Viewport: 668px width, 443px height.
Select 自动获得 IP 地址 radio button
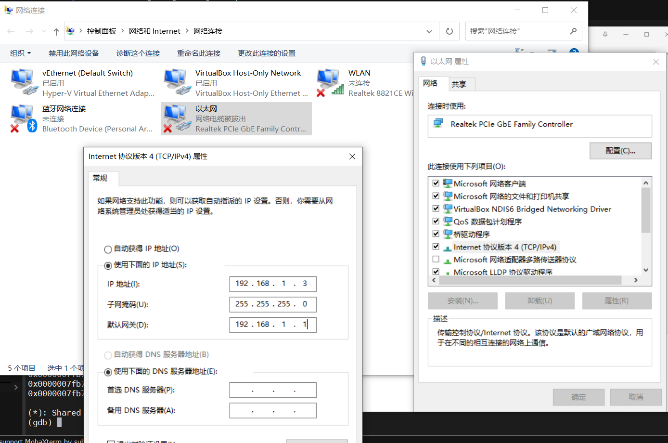pos(108,249)
